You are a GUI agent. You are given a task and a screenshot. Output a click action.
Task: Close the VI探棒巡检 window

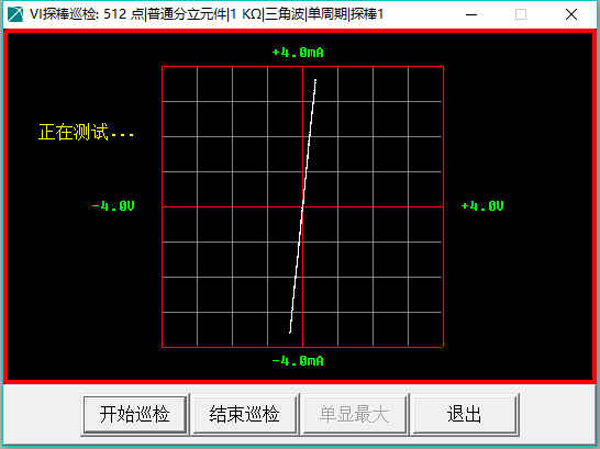point(571,15)
